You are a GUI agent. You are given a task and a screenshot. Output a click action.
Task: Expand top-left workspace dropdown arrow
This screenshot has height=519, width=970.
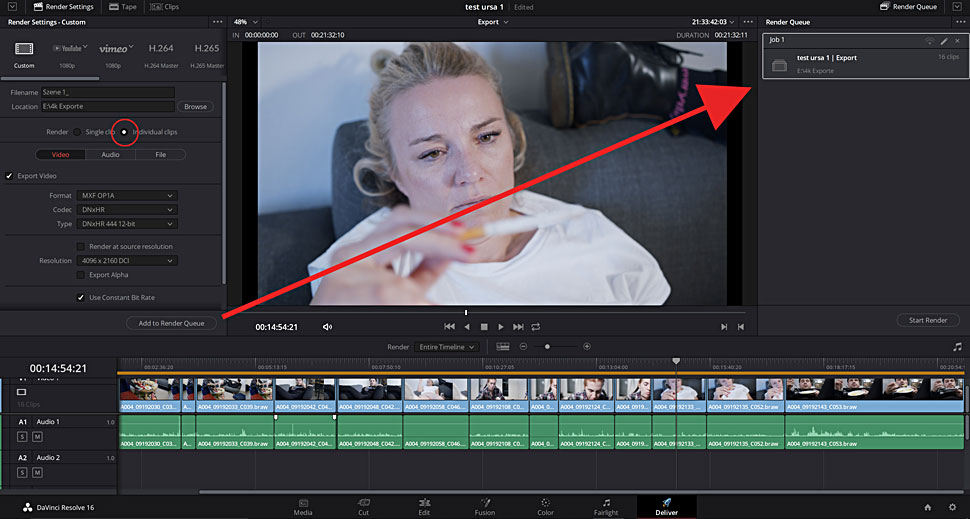pos(12,7)
